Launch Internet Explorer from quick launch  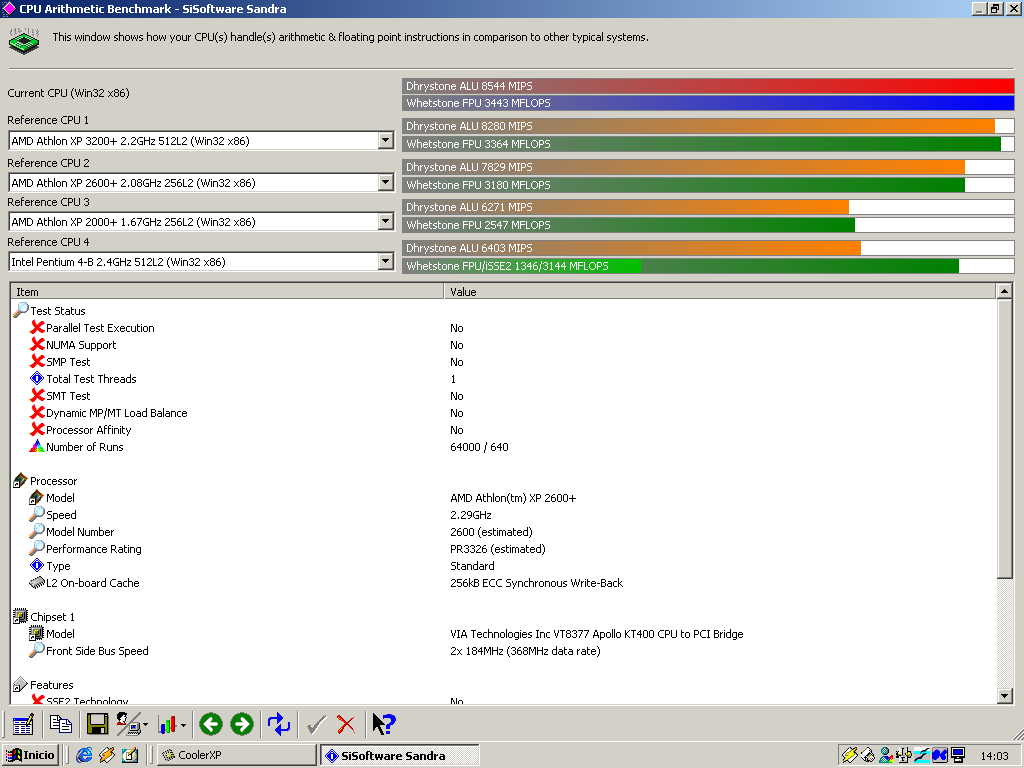84,755
